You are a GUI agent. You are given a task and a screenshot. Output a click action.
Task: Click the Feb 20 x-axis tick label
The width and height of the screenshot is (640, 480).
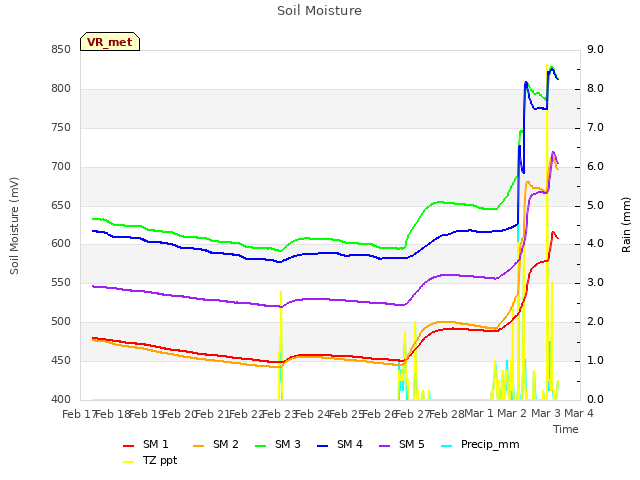point(180,414)
